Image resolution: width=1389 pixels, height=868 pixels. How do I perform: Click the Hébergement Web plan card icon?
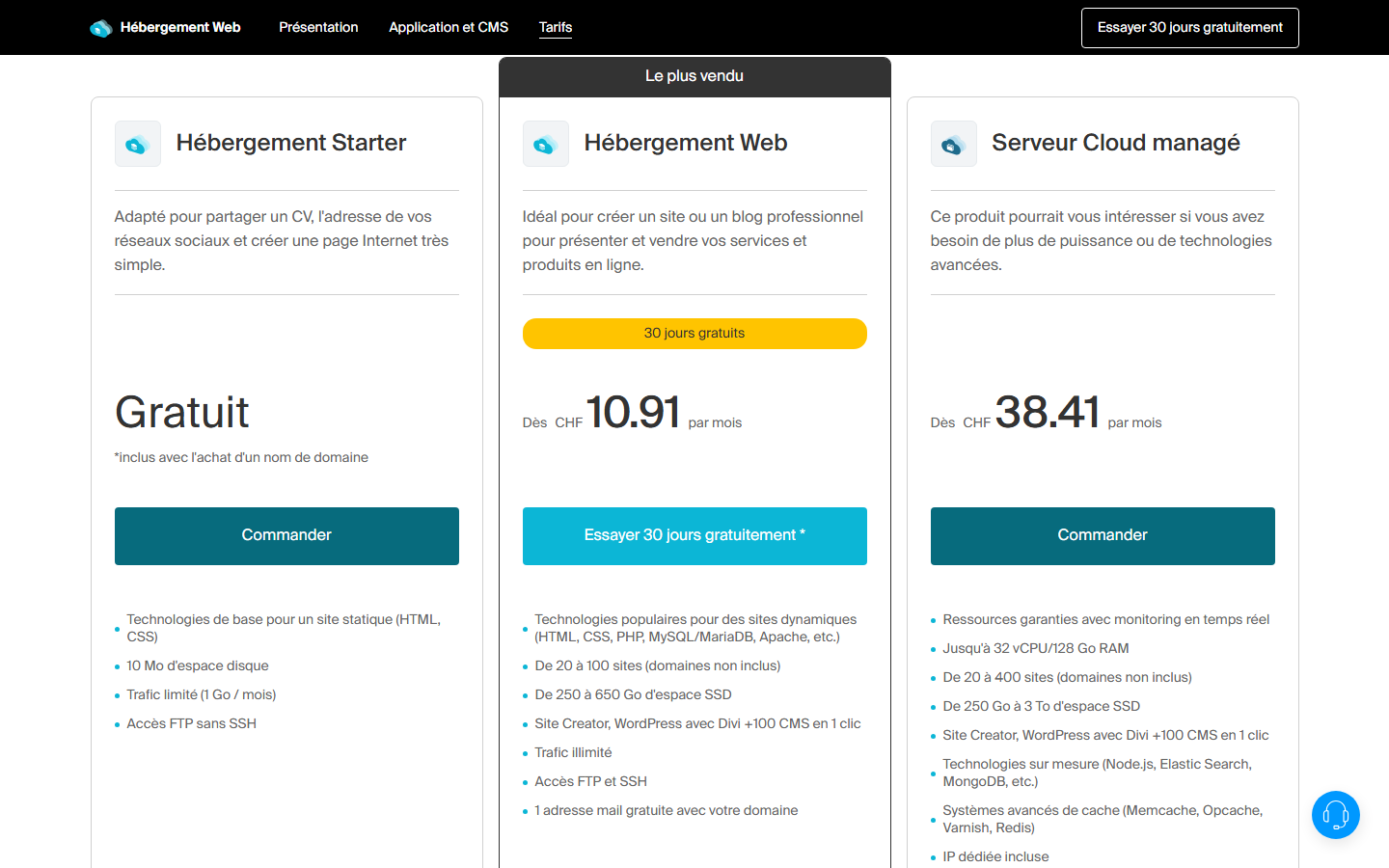click(x=546, y=144)
